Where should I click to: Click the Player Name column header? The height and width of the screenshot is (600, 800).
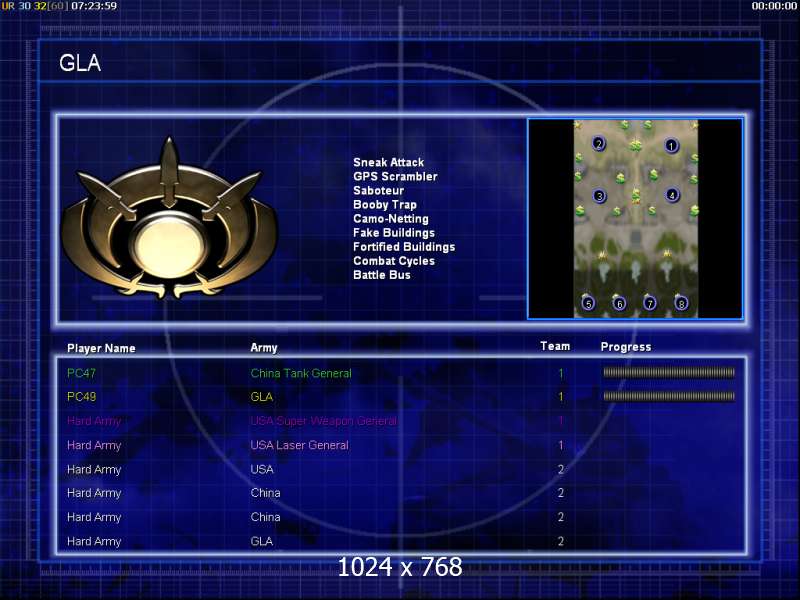pos(101,348)
